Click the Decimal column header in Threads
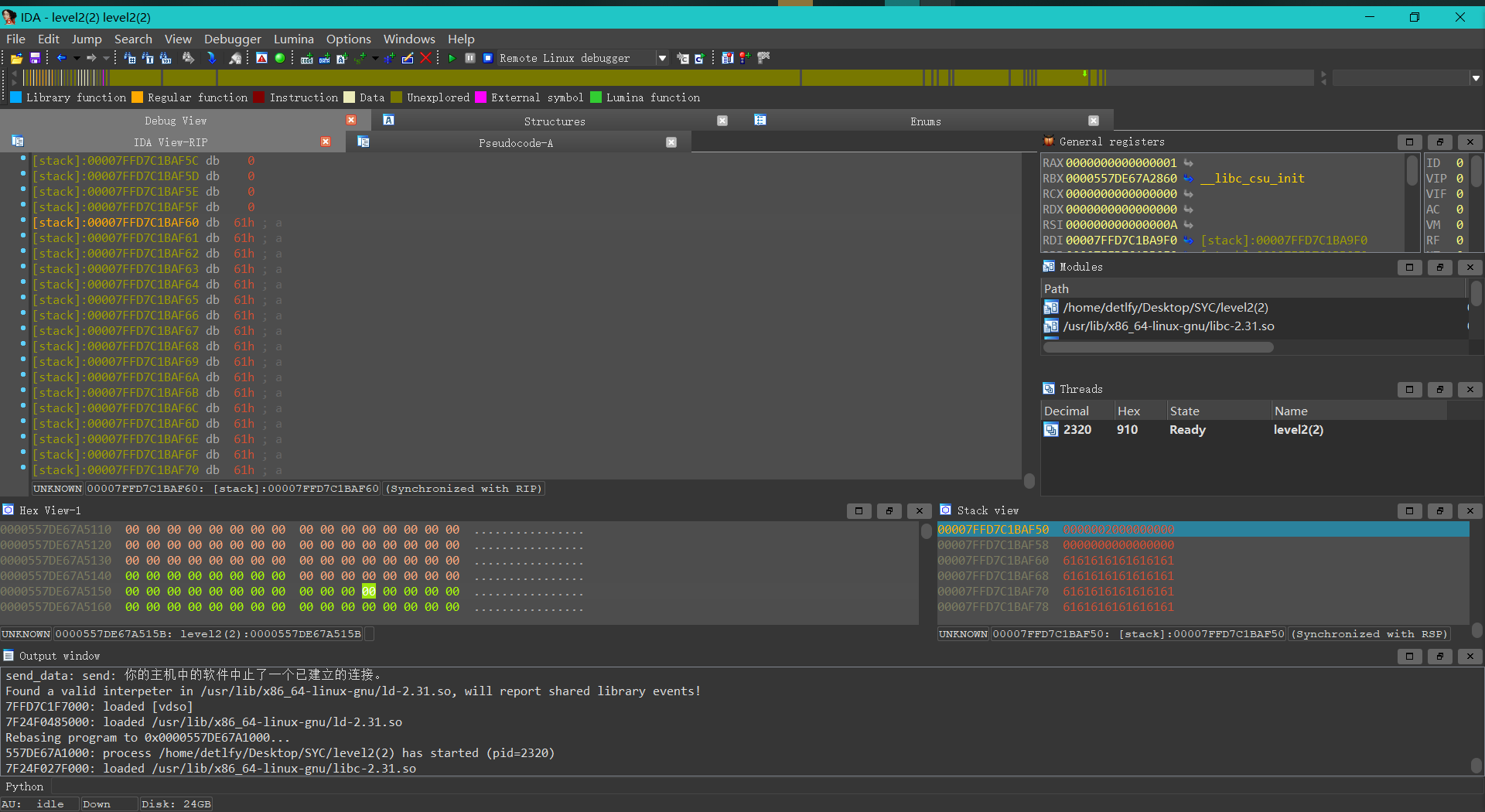This screenshot has height=812, width=1485. [x=1067, y=411]
